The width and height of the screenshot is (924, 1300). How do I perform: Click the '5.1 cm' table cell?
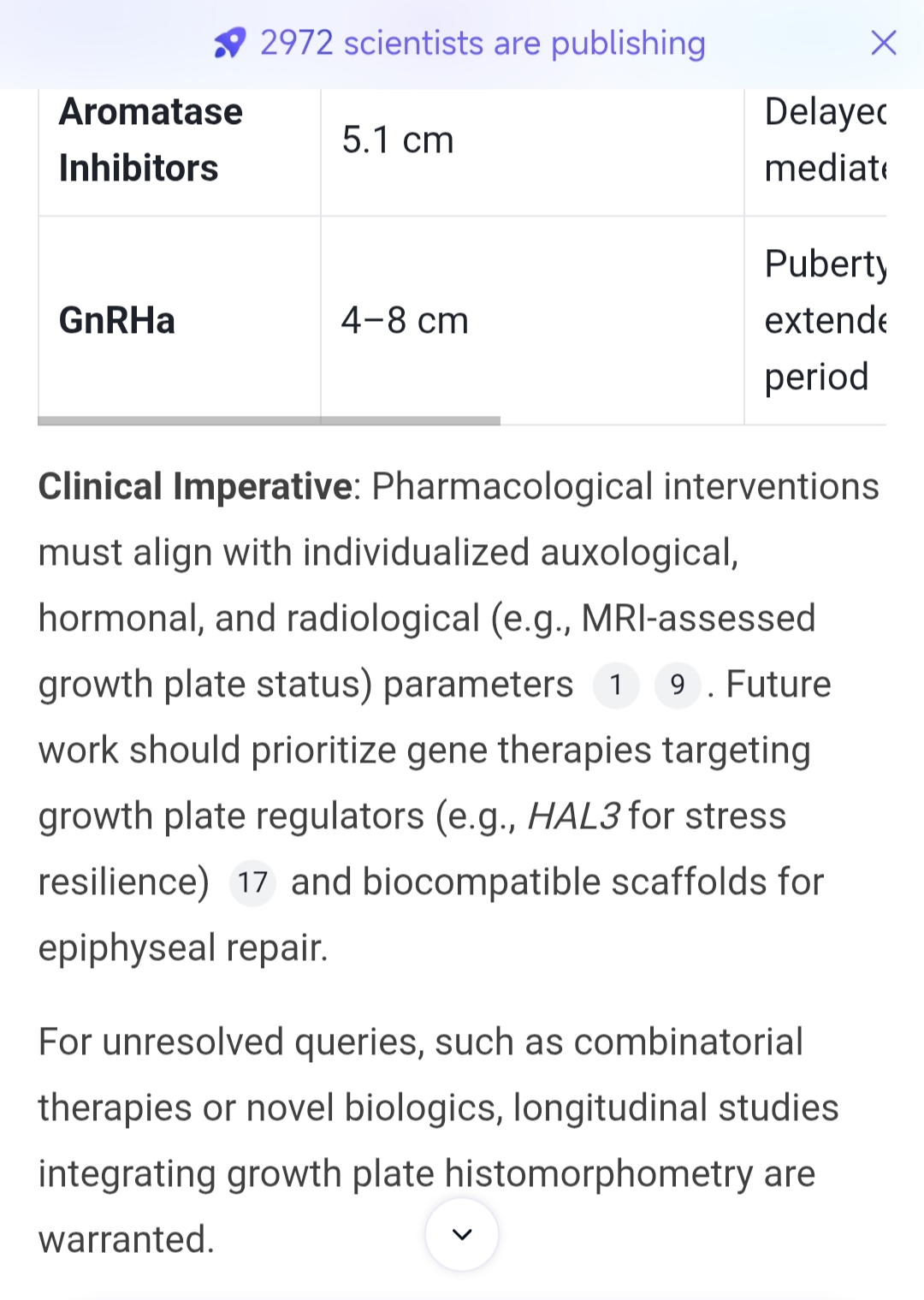pos(398,140)
